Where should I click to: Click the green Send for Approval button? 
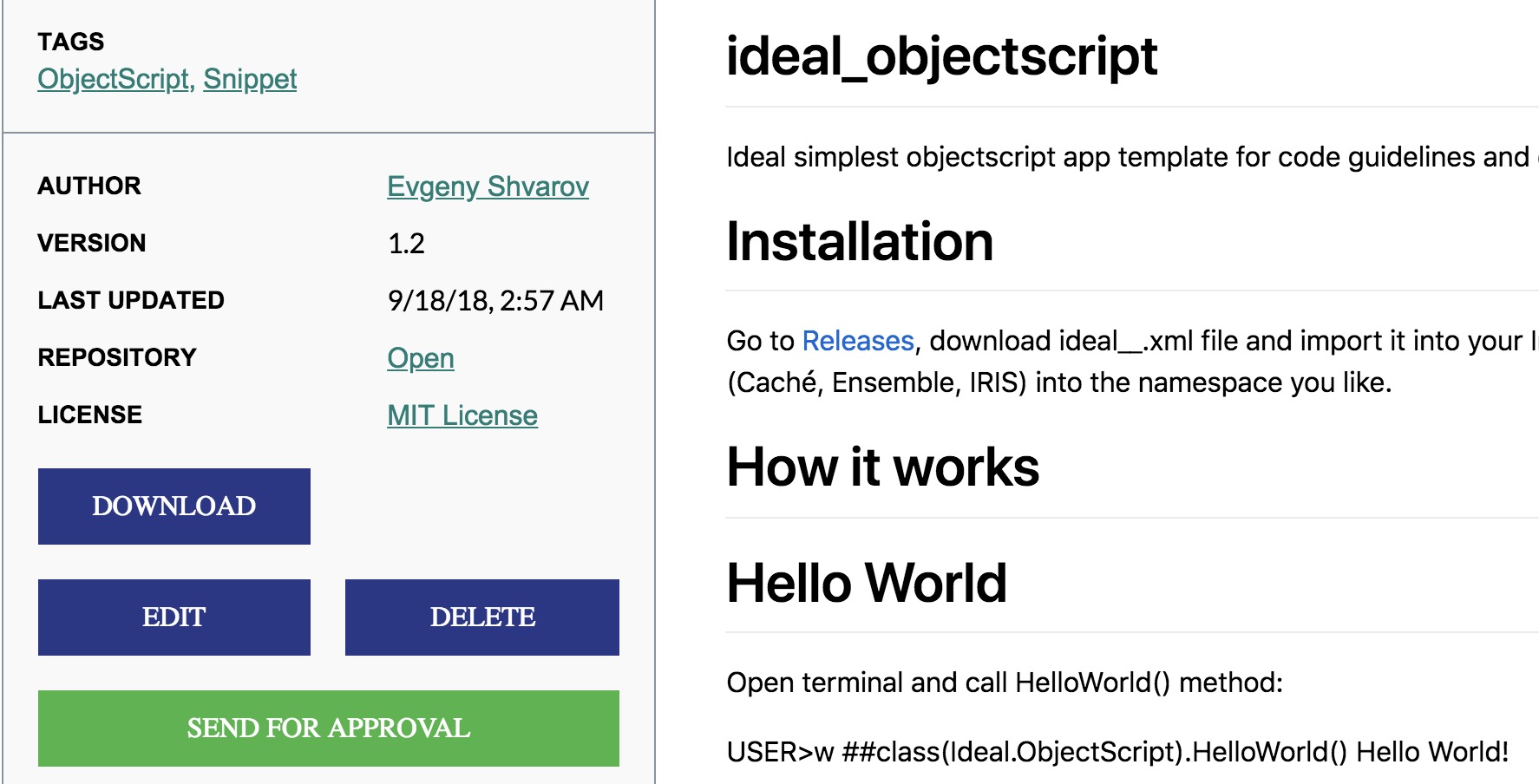pyautogui.click(x=328, y=728)
